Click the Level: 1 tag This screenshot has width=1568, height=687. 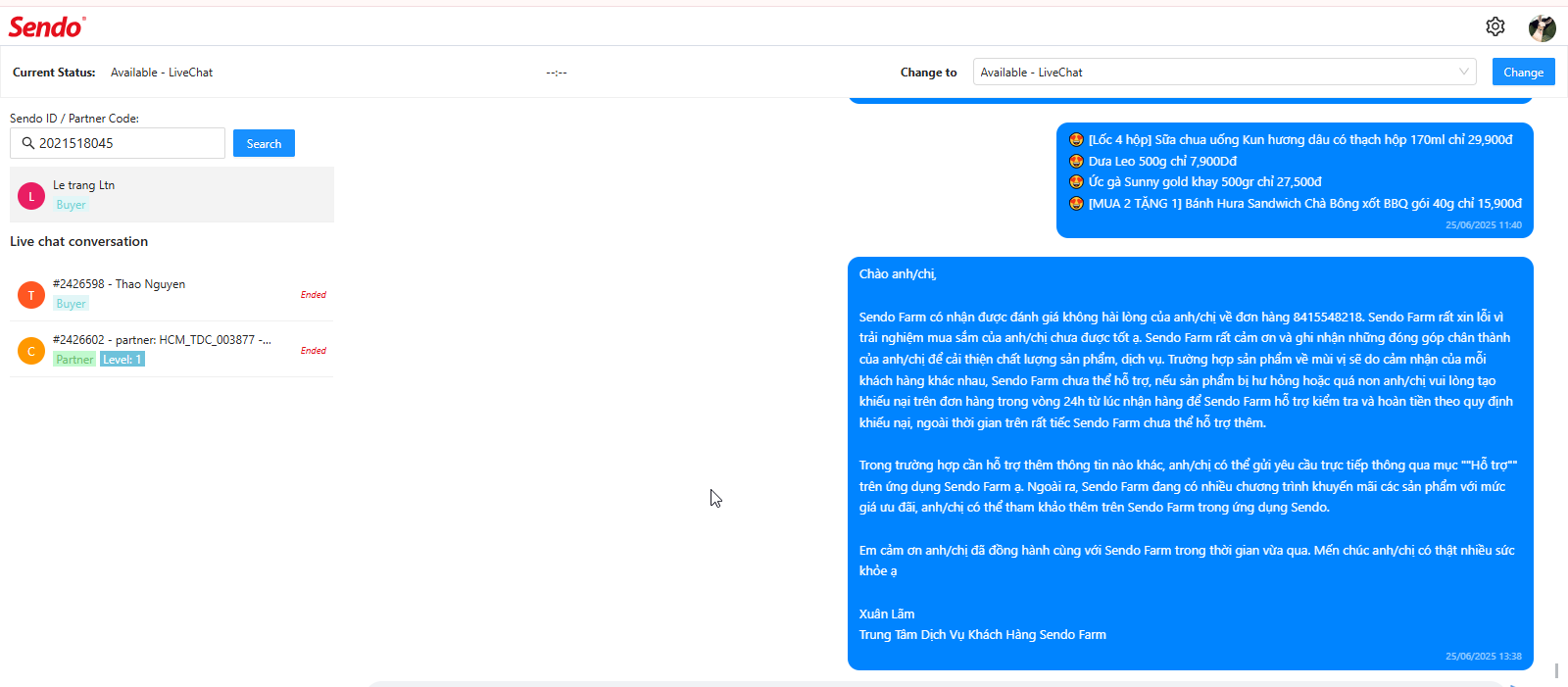coord(122,360)
